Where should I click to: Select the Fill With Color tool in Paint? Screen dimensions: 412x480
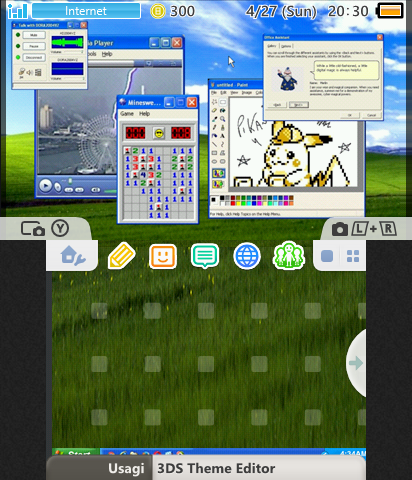[222, 110]
